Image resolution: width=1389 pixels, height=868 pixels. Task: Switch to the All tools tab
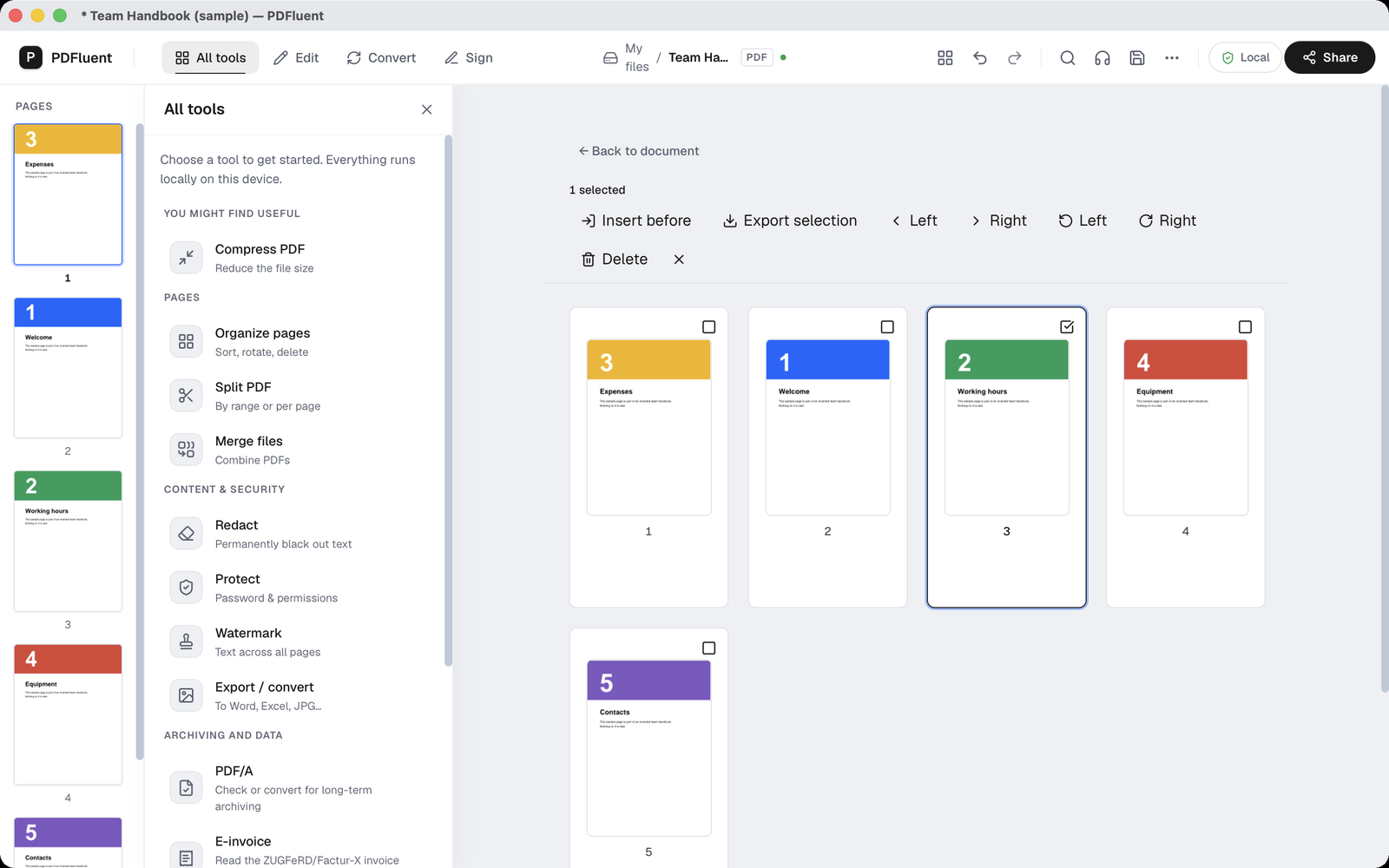pos(210,57)
